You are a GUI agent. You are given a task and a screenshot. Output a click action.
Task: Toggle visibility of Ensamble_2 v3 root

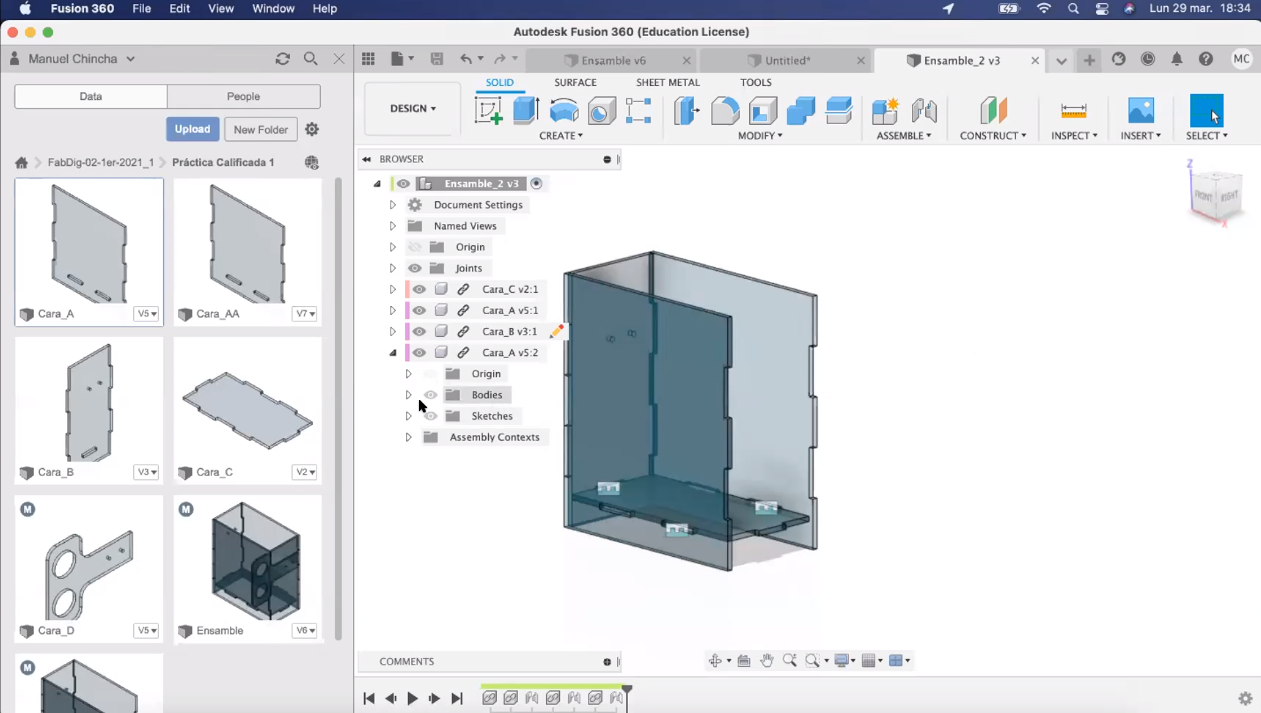click(x=403, y=184)
